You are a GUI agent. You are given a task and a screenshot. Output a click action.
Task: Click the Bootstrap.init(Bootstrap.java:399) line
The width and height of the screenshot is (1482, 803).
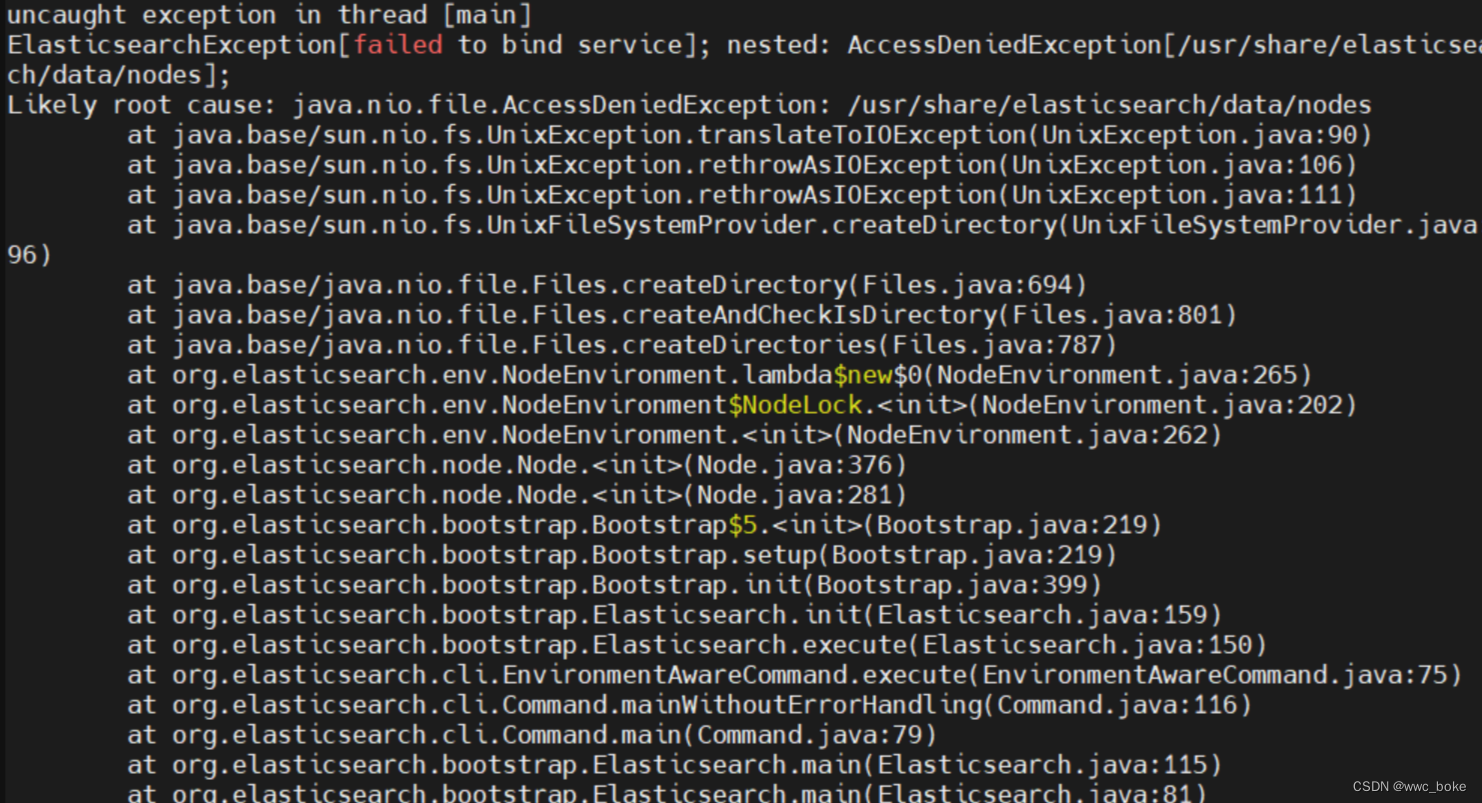click(615, 585)
